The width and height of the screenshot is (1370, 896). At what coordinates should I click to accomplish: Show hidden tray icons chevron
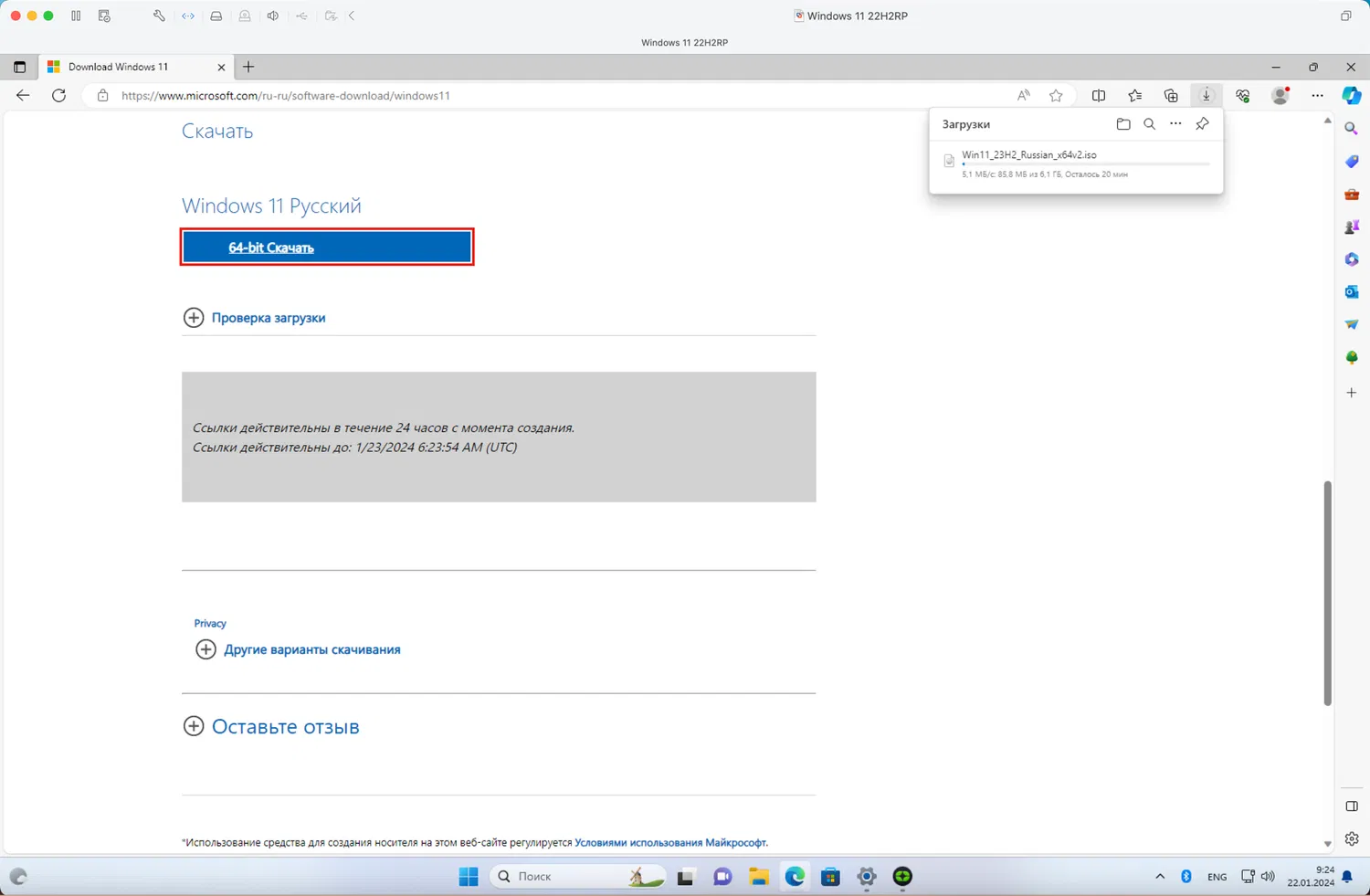coord(1160,877)
